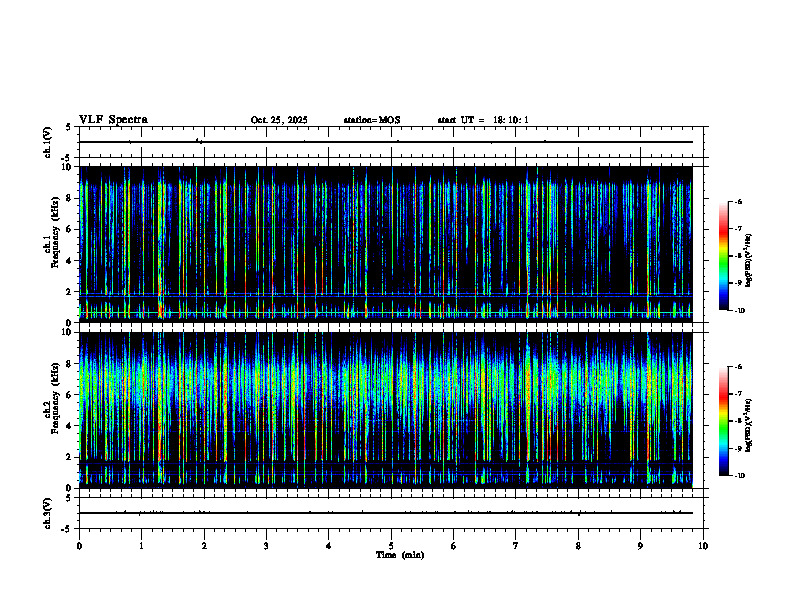The height and width of the screenshot is (612, 792).
Task: Click the ch.1 voltage waveform trace
Action: [386, 142]
